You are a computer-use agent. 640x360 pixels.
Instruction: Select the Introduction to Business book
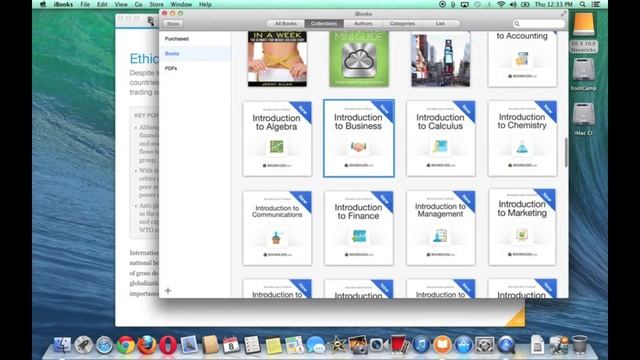click(x=359, y=138)
